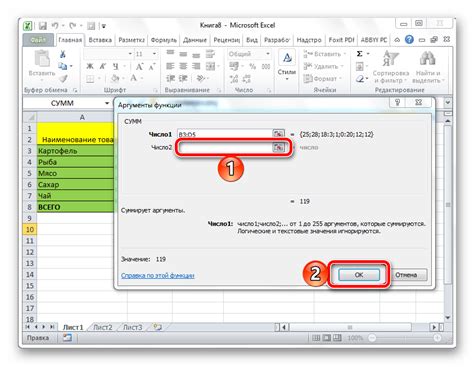The image size is (474, 367).
Task: Switch to the Вид ribbon tab
Action: 252,40
